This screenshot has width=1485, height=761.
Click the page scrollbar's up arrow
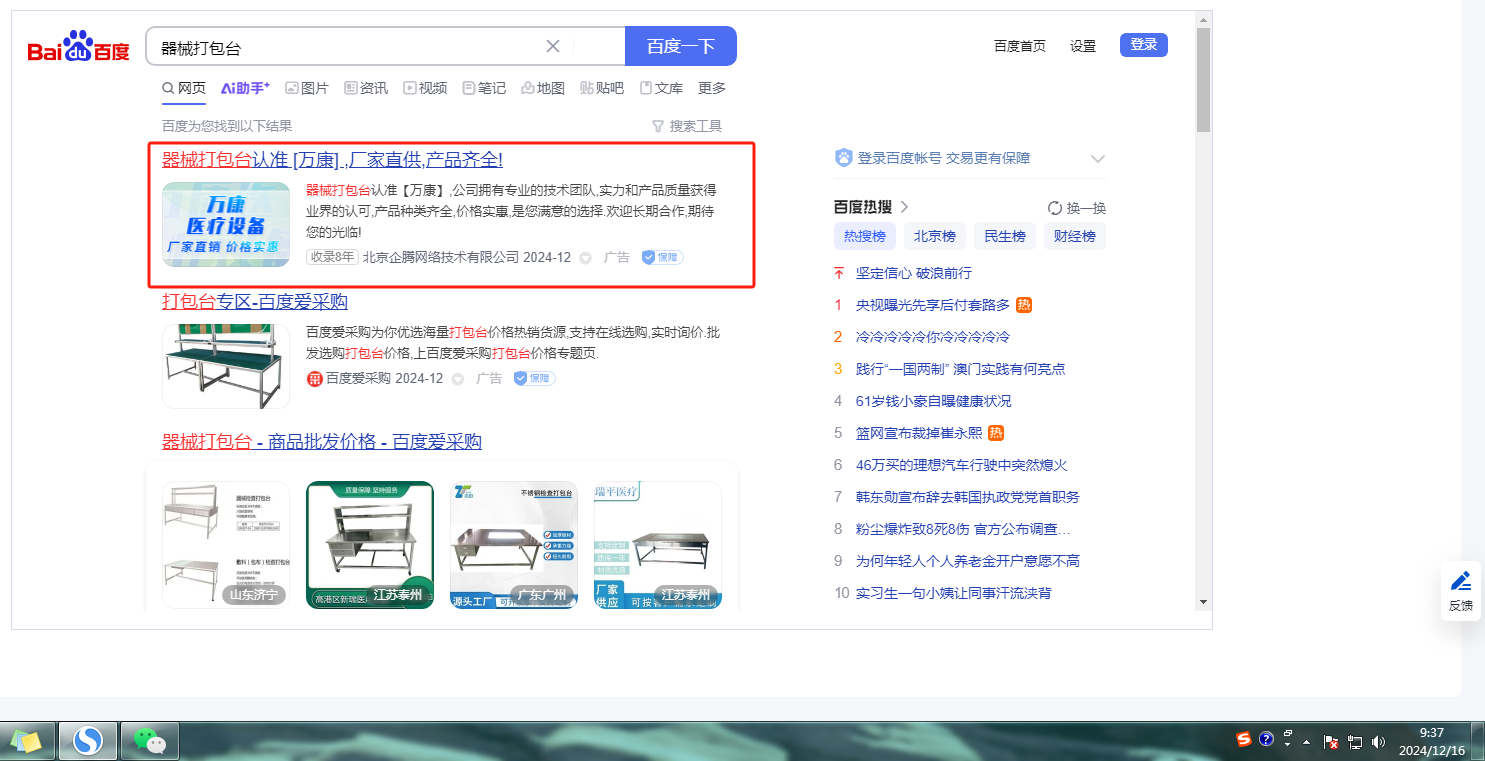(x=1203, y=20)
